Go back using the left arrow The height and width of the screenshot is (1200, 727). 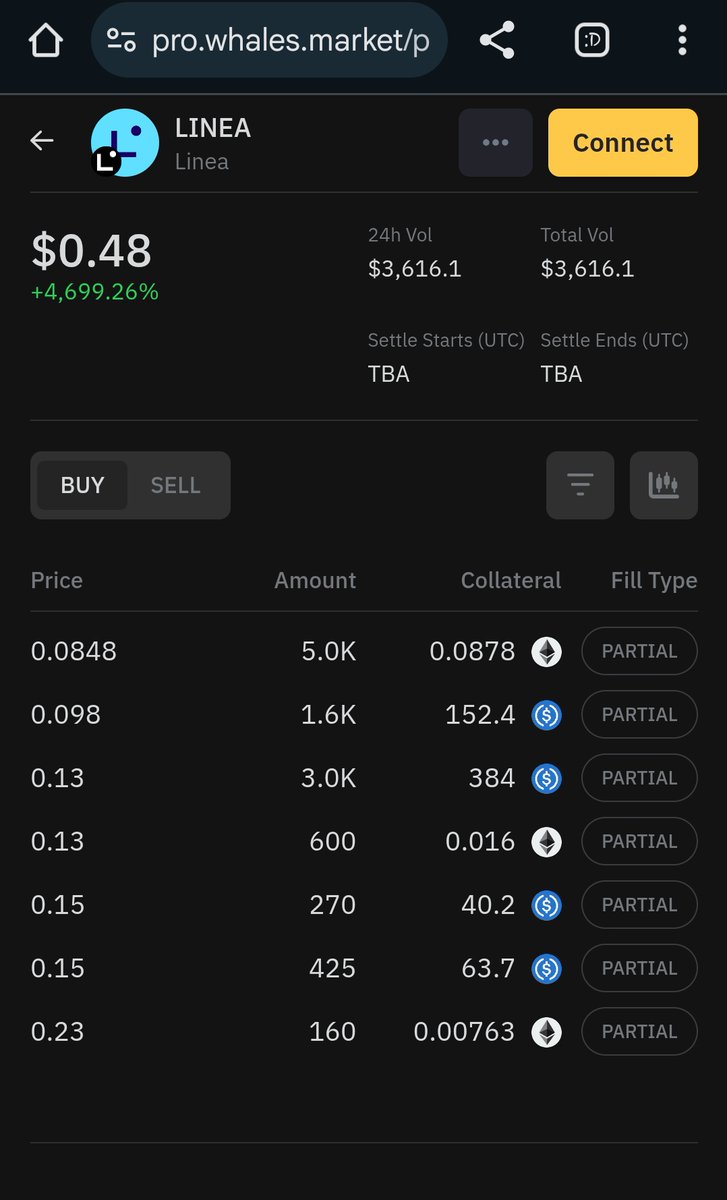pos(42,141)
